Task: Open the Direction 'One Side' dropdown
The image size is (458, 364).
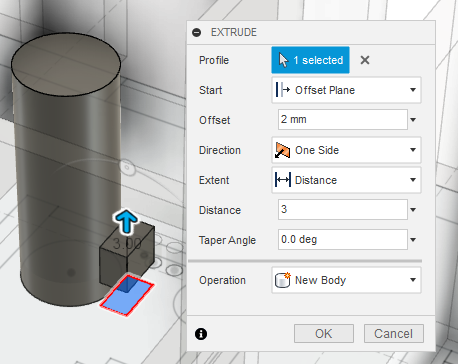Action: (x=346, y=150)
